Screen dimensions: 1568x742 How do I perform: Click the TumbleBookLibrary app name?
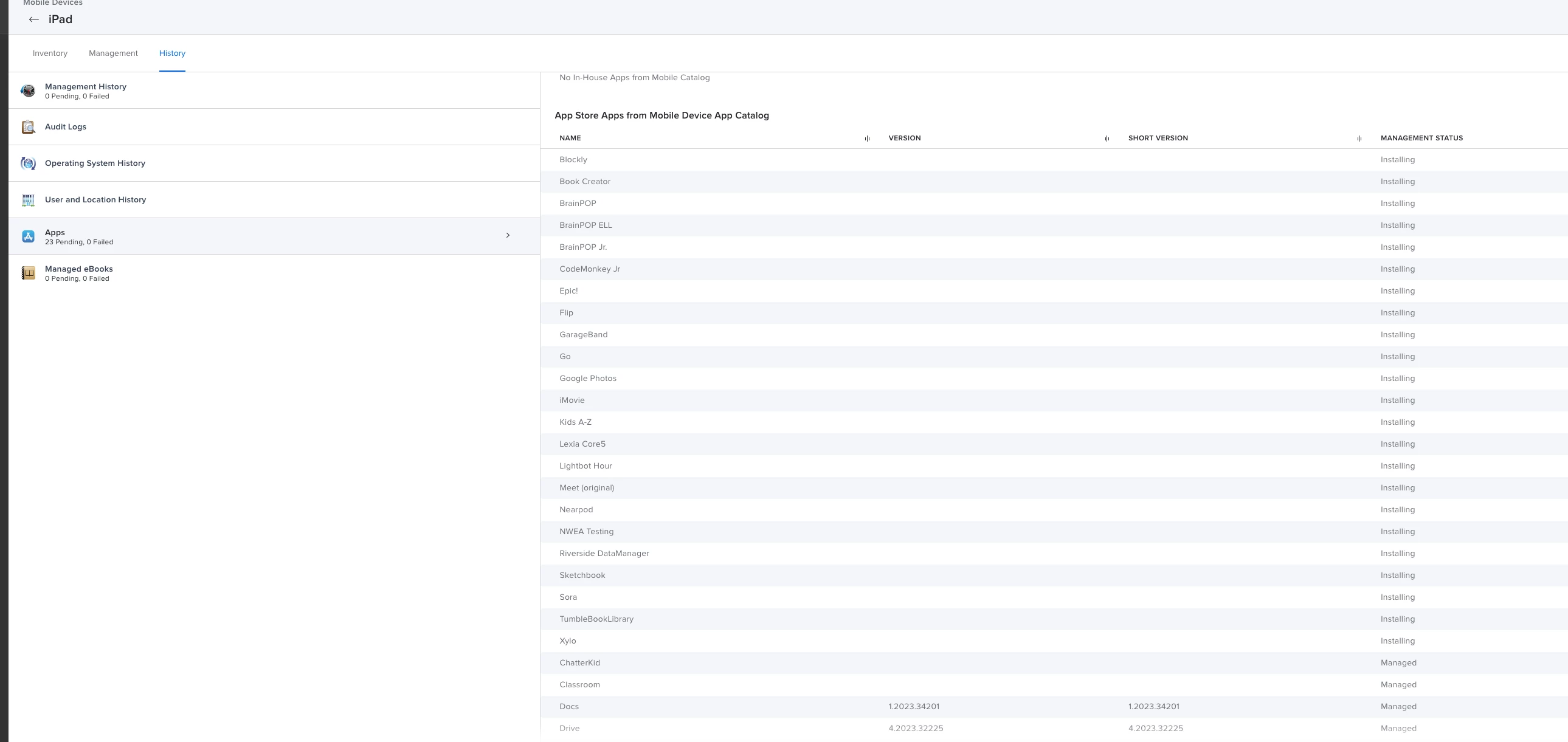(596, 620)
